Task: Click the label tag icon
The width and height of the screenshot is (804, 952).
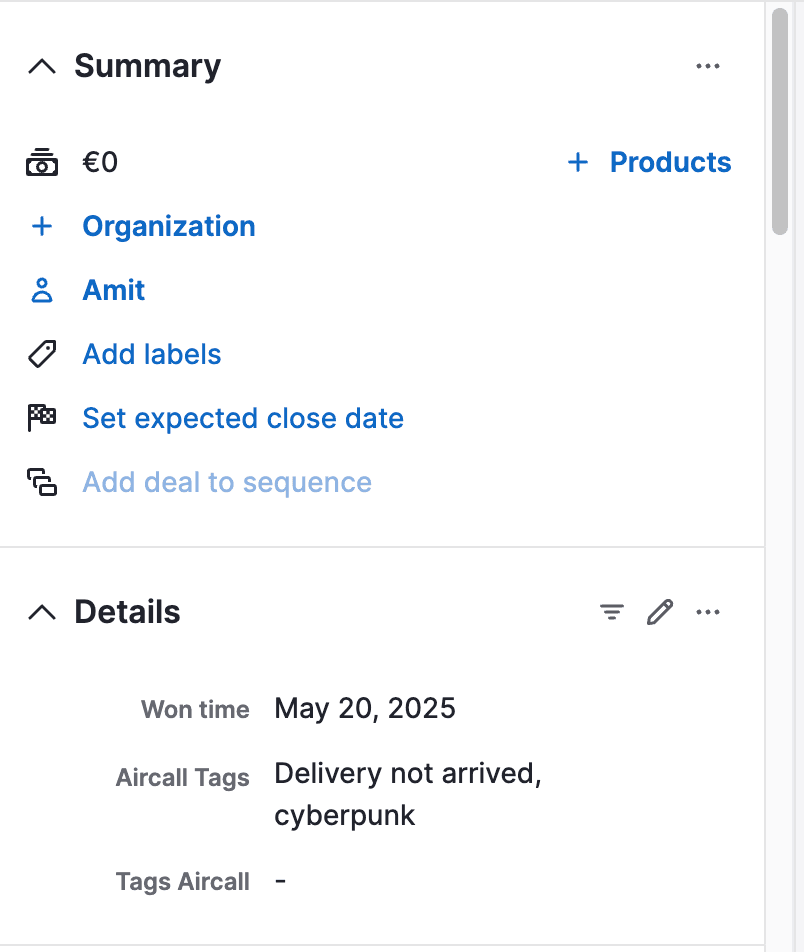Action: tap(41, 354)
